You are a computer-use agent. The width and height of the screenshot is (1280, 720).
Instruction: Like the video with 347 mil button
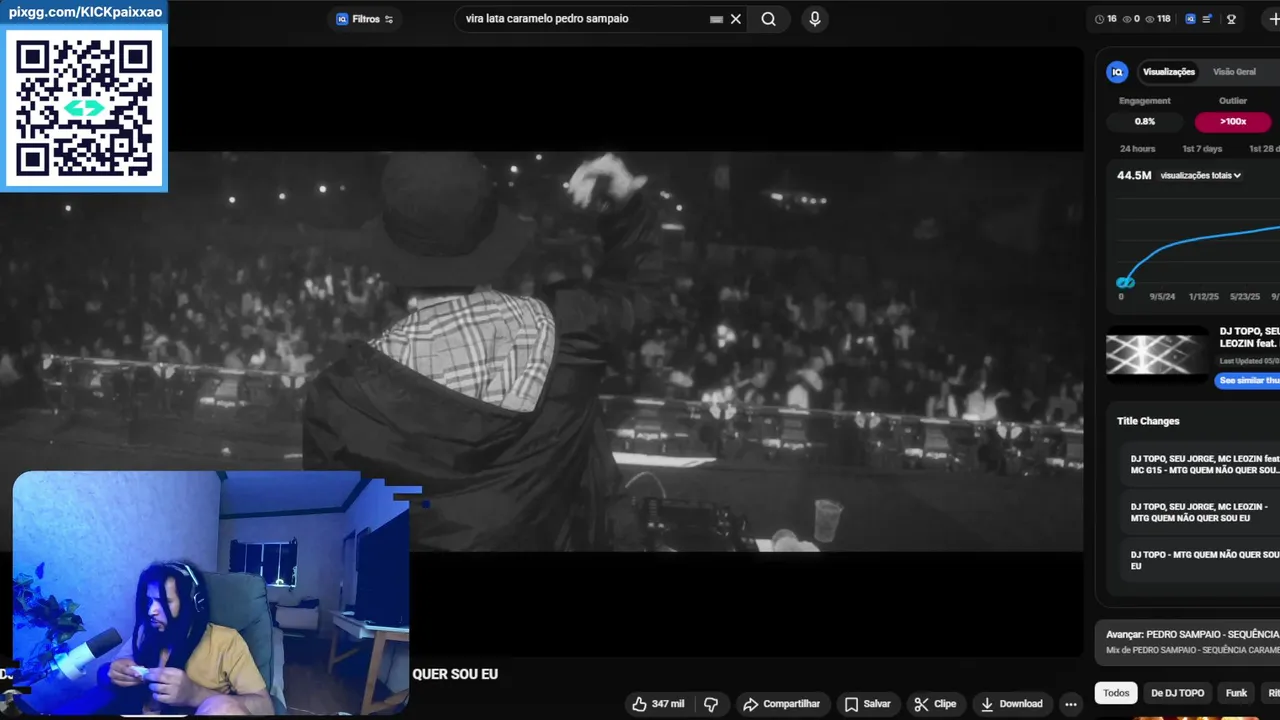coord(657,704)
